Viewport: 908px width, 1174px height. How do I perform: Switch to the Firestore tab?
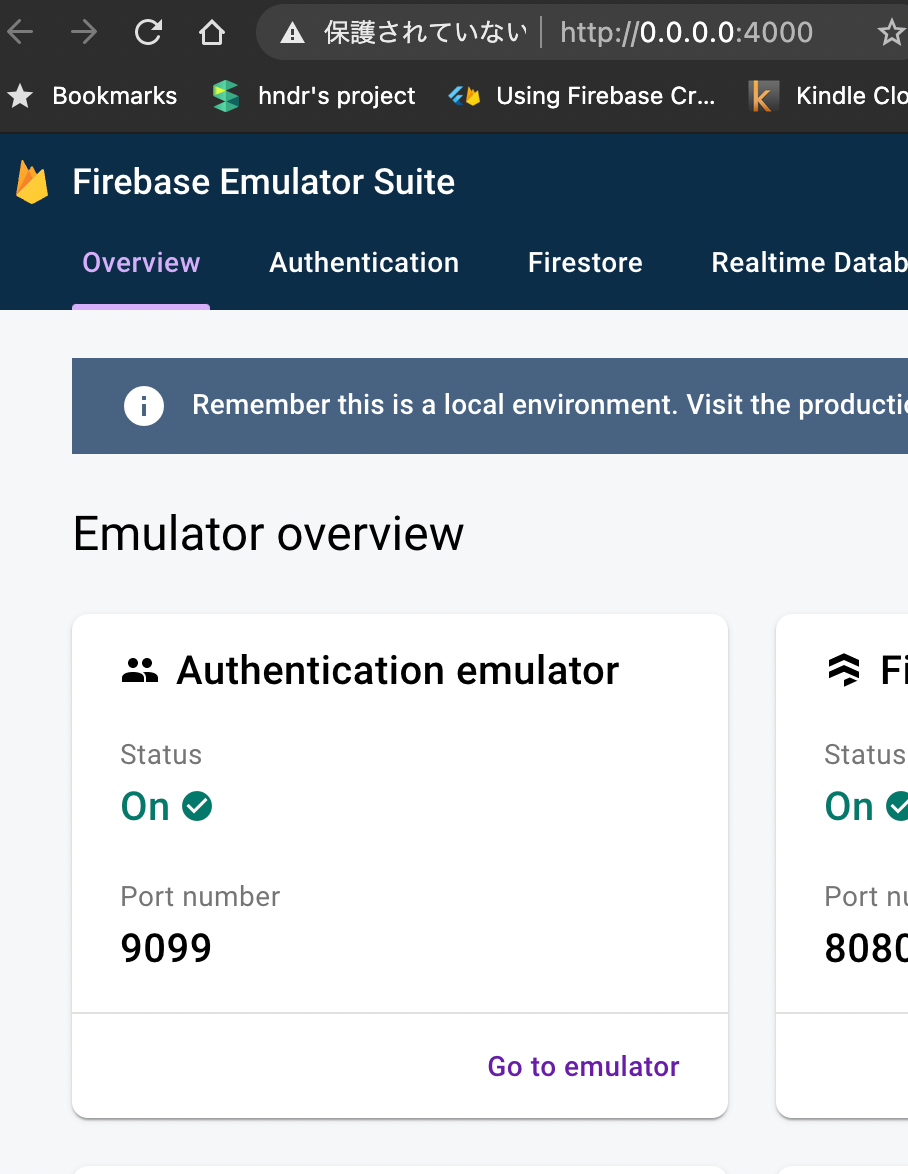585,263
